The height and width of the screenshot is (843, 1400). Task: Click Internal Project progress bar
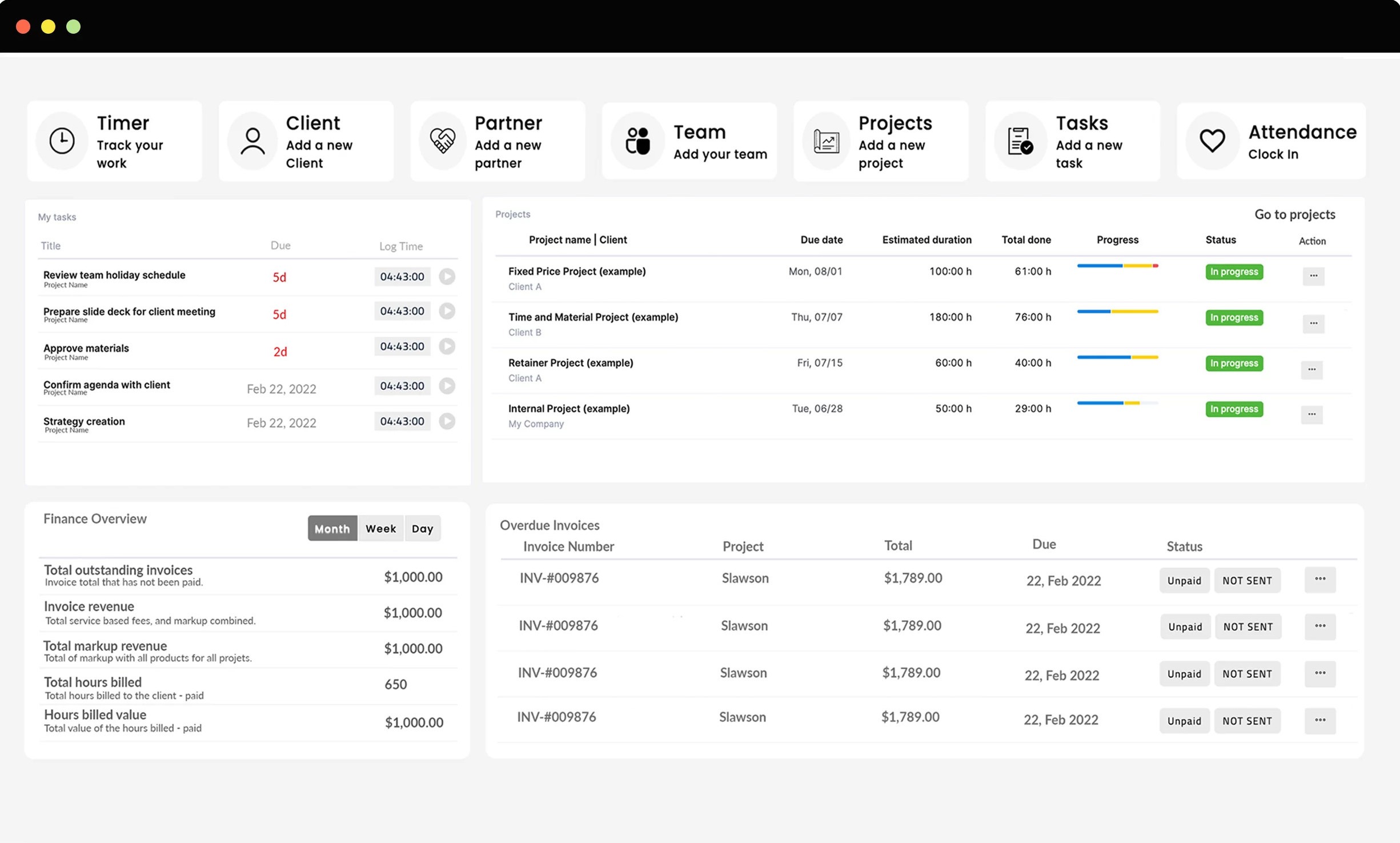pyautogui.click(x=1117, y=403)
